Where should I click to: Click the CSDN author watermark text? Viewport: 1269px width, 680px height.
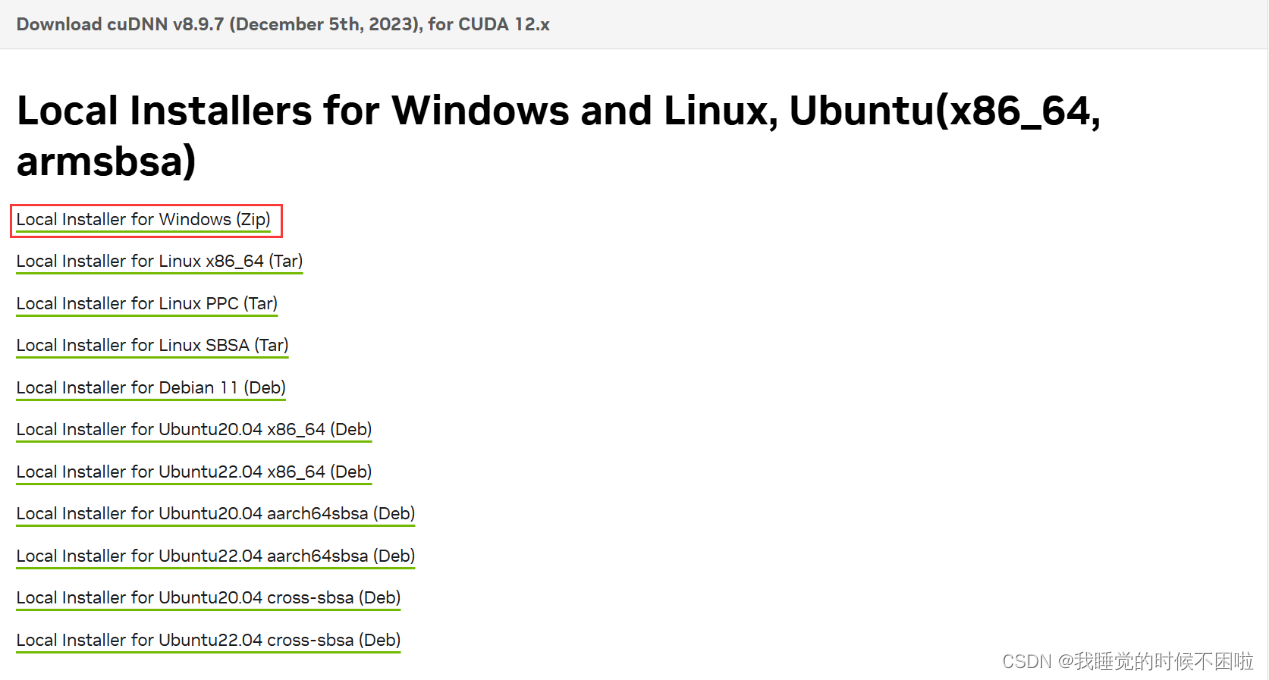[x=1127, y=661]
